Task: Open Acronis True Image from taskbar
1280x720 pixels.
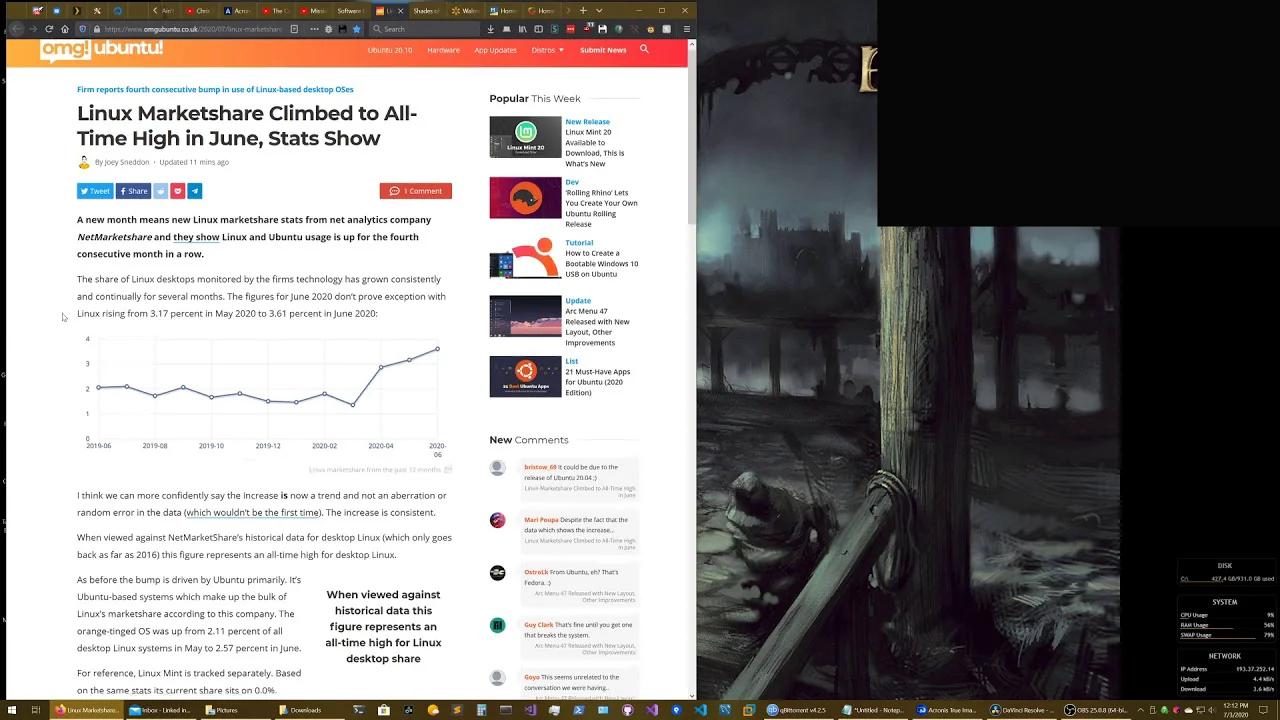Action: [948, 710]
